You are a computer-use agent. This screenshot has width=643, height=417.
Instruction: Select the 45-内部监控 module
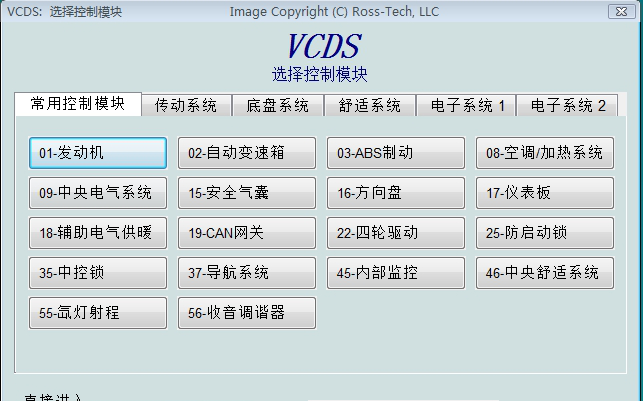(396, 273)
